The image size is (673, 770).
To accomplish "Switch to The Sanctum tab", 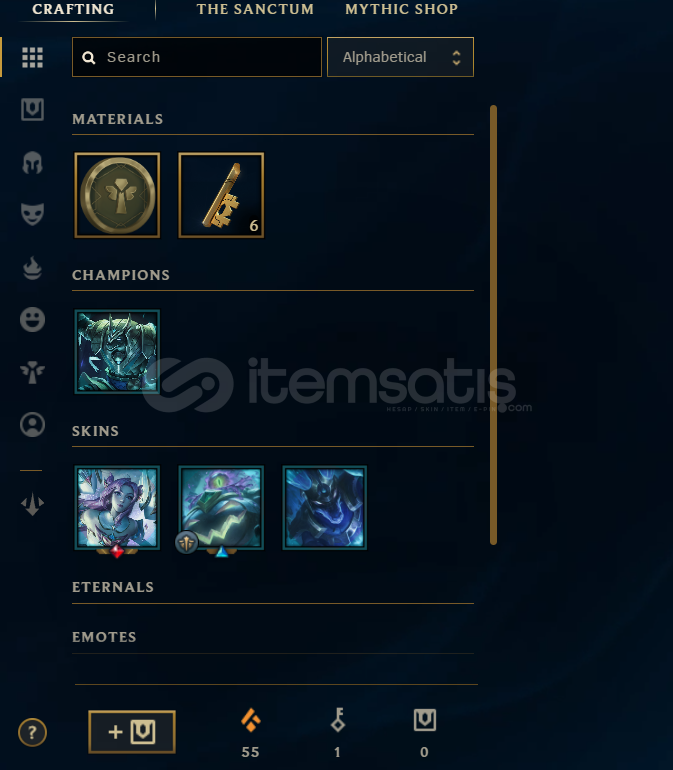I will coord(255,9).
